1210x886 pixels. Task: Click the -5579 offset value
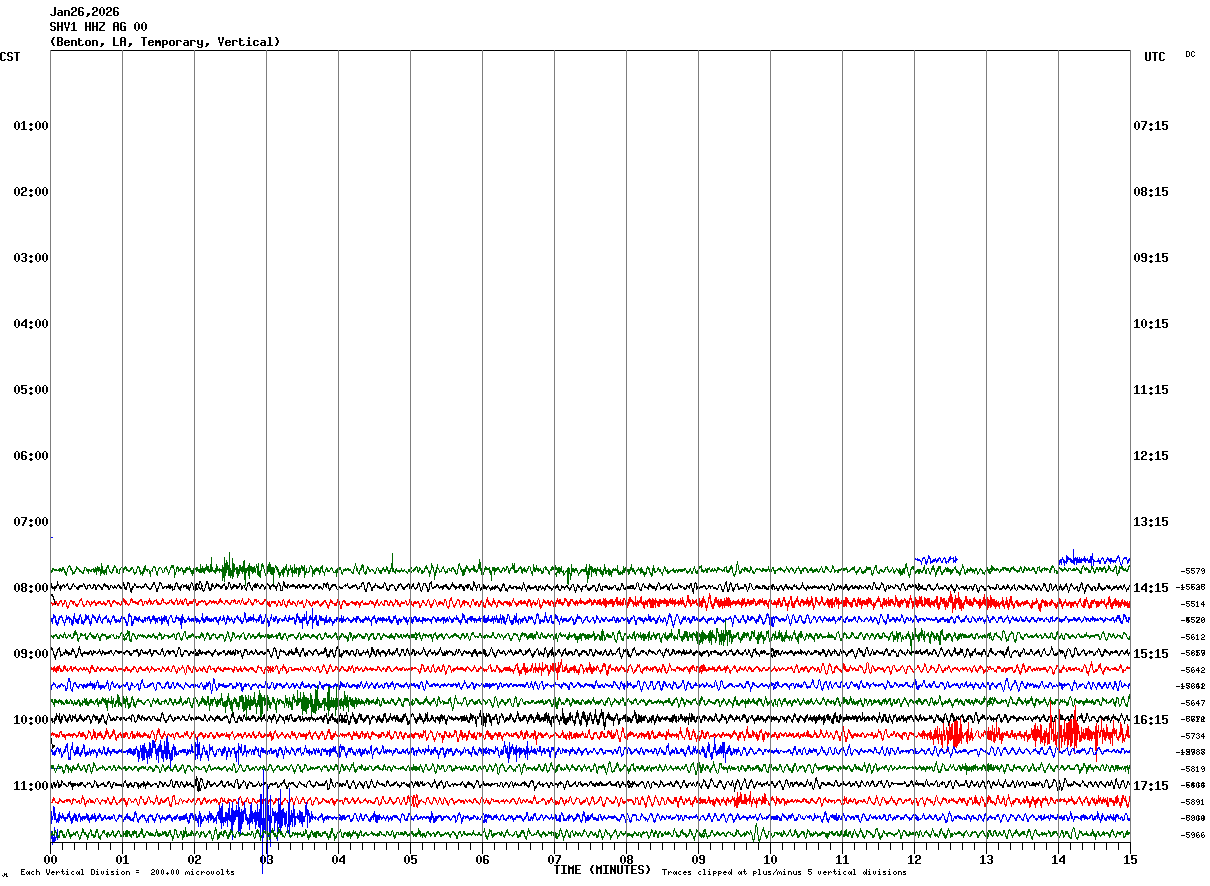(1192, 571)
